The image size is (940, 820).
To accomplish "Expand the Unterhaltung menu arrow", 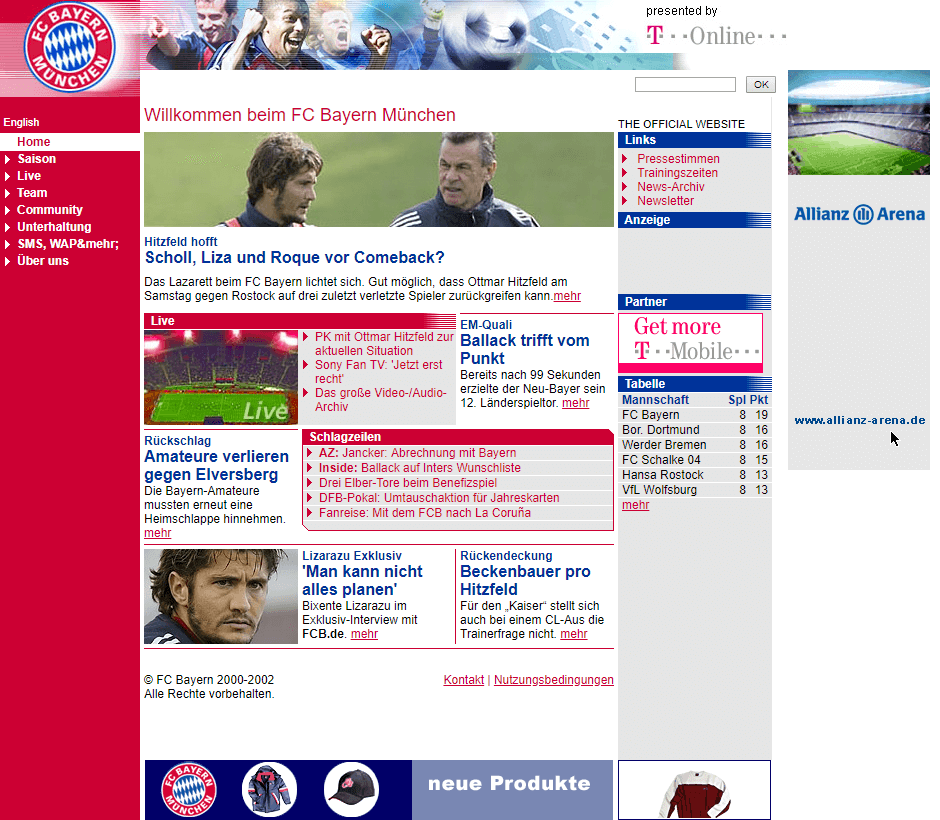I will (x=8, y=227).
